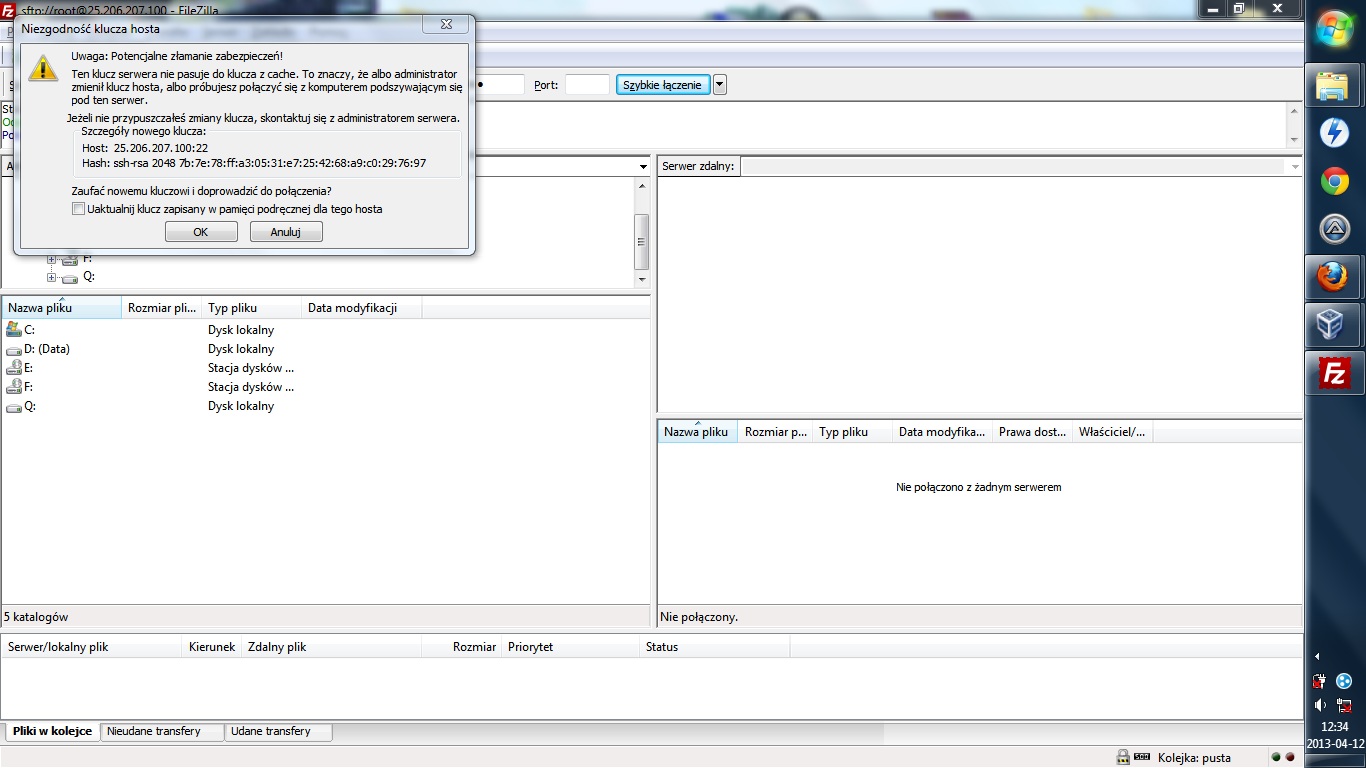Click the power plug tray icon
1366x768 pixels.
1320,682
